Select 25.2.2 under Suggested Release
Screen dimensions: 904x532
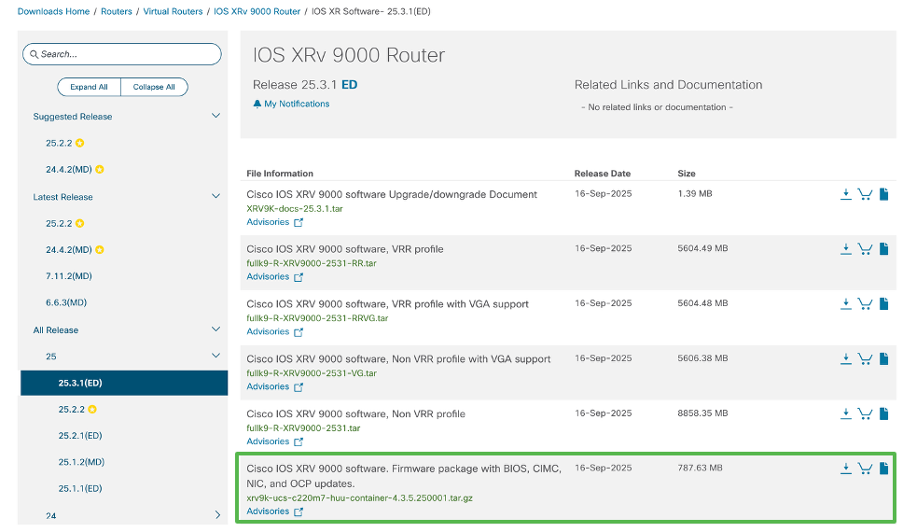point(59,143)
